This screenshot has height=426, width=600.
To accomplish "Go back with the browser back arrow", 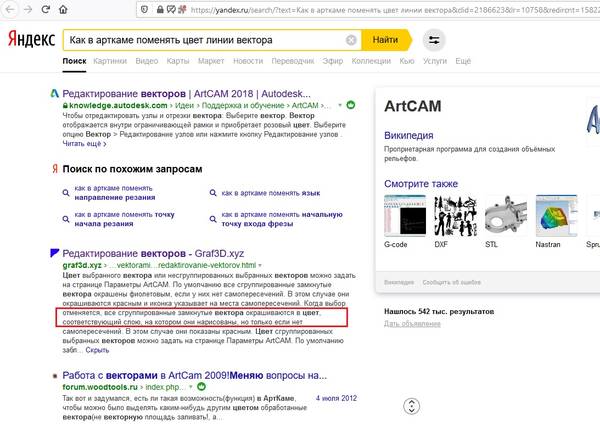I will (10, 9).
